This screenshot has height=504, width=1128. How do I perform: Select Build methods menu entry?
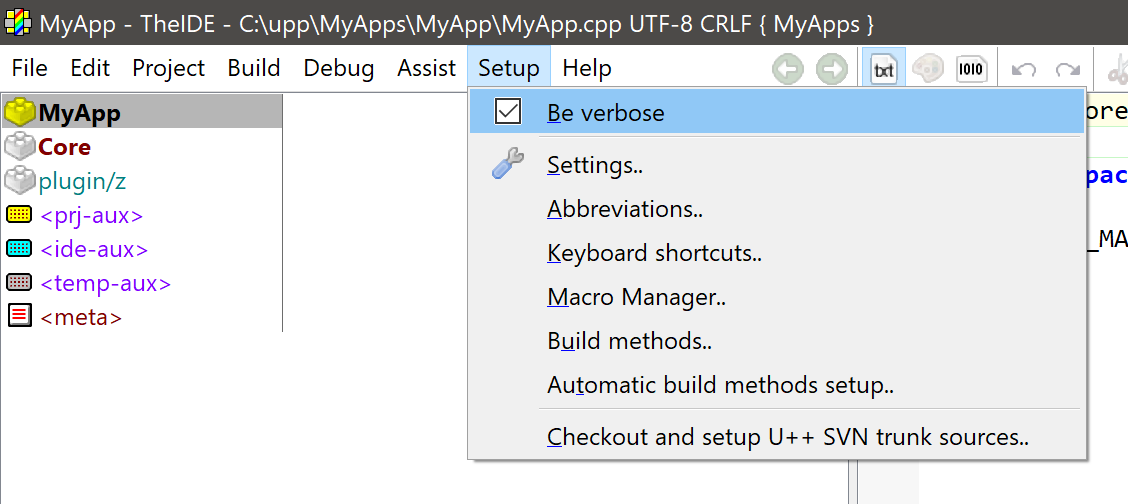pos(629,341)
